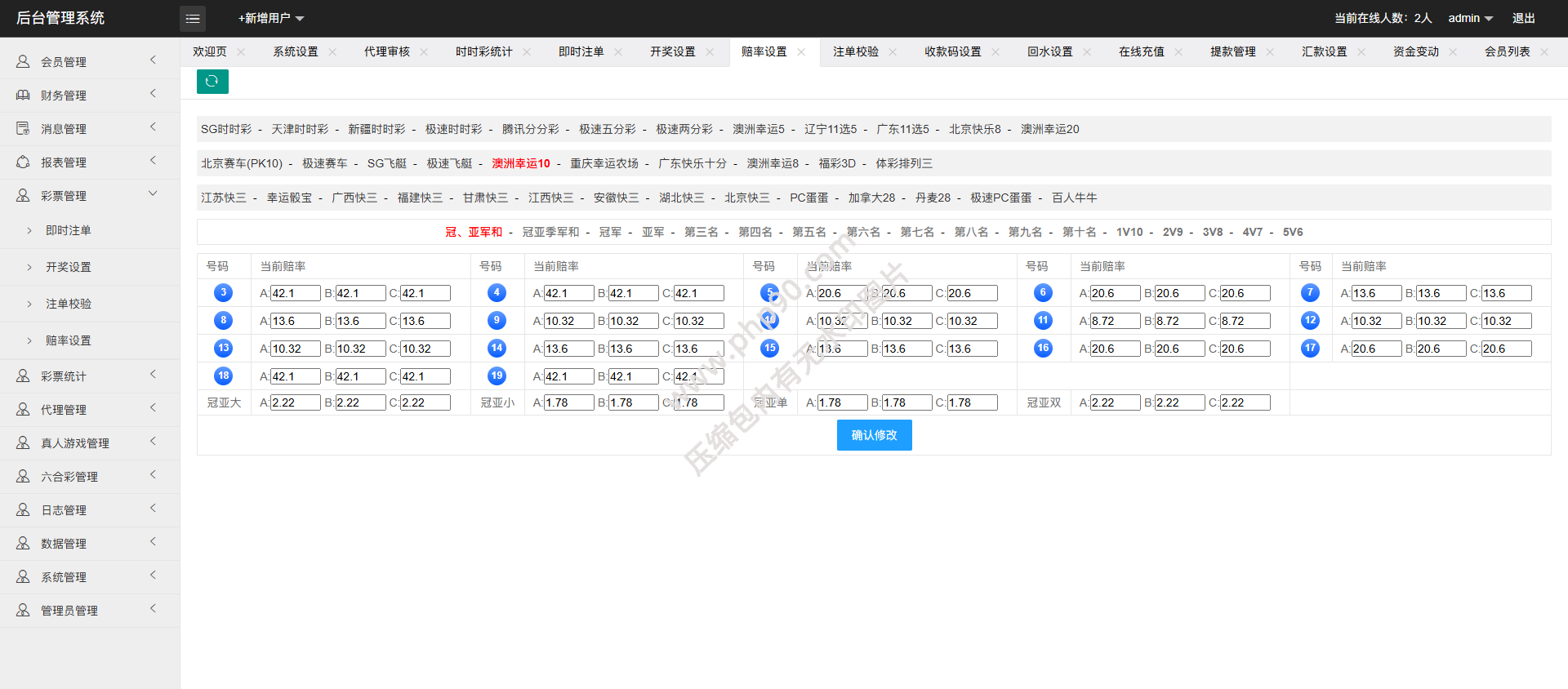The height and width of the screenshot is (689, 1568).
Task: Collapse the 彩票管理 sidebar section
Action: pos(153,194)
